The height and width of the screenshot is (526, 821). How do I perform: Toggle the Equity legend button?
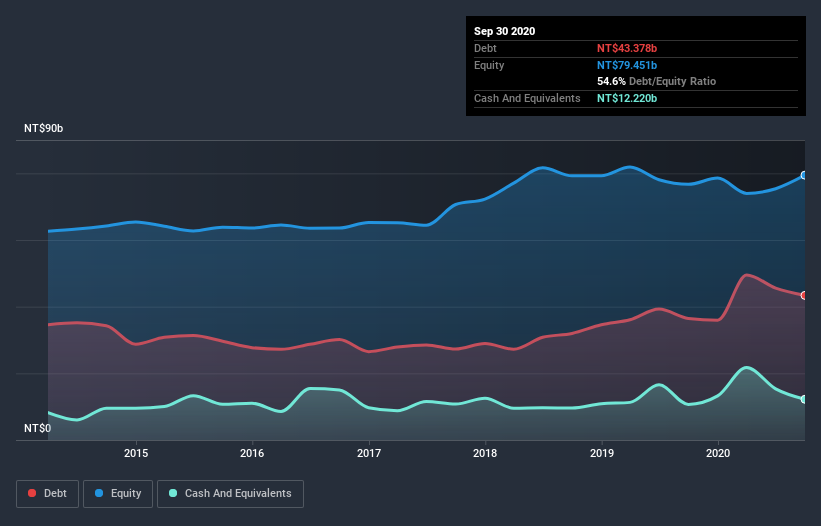coord(118,494)
